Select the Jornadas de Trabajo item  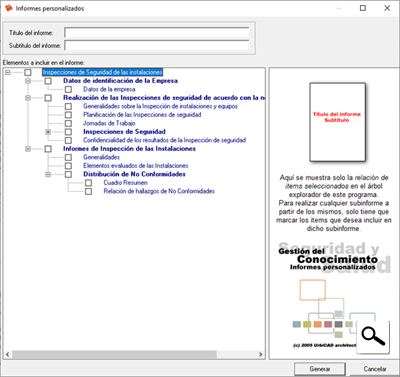tap(109, 123)
